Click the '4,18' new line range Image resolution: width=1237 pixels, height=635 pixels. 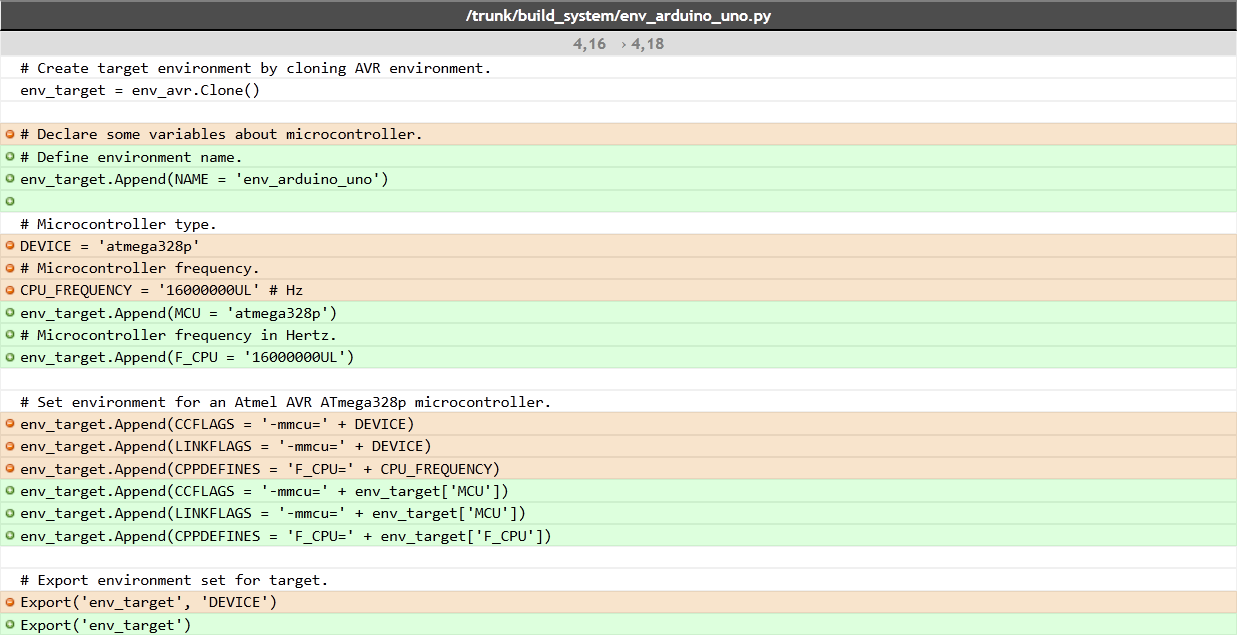648,44
